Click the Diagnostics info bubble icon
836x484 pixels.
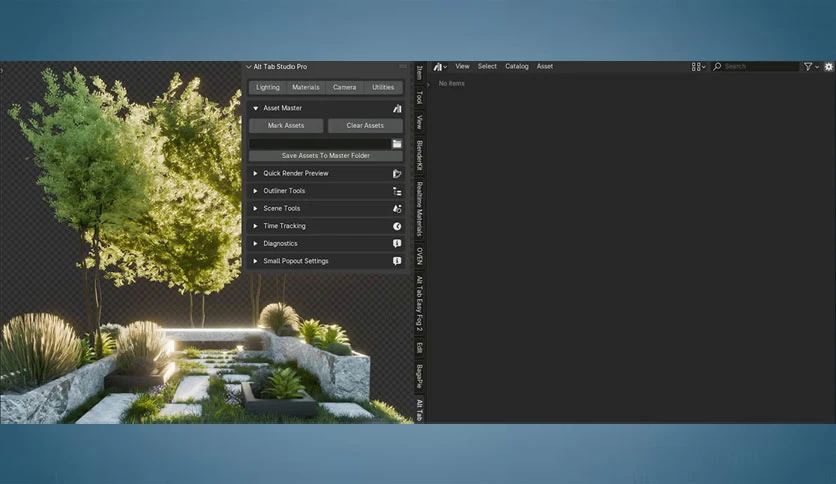[397, 244]
